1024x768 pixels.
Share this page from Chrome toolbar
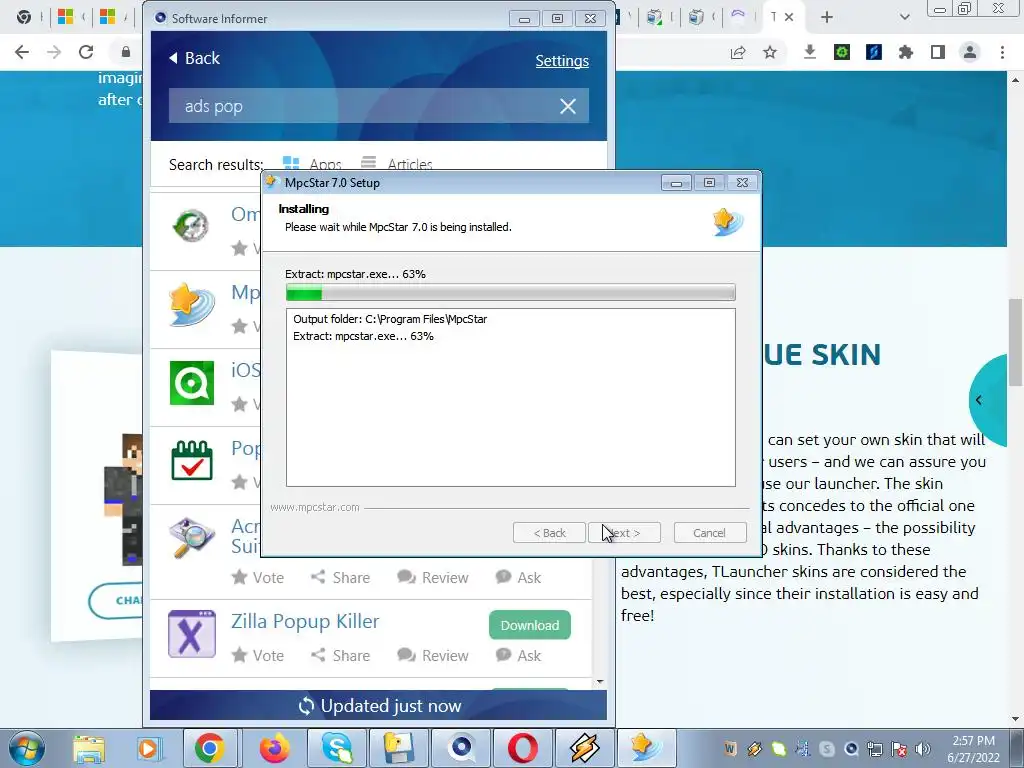(x=738, y=52)
